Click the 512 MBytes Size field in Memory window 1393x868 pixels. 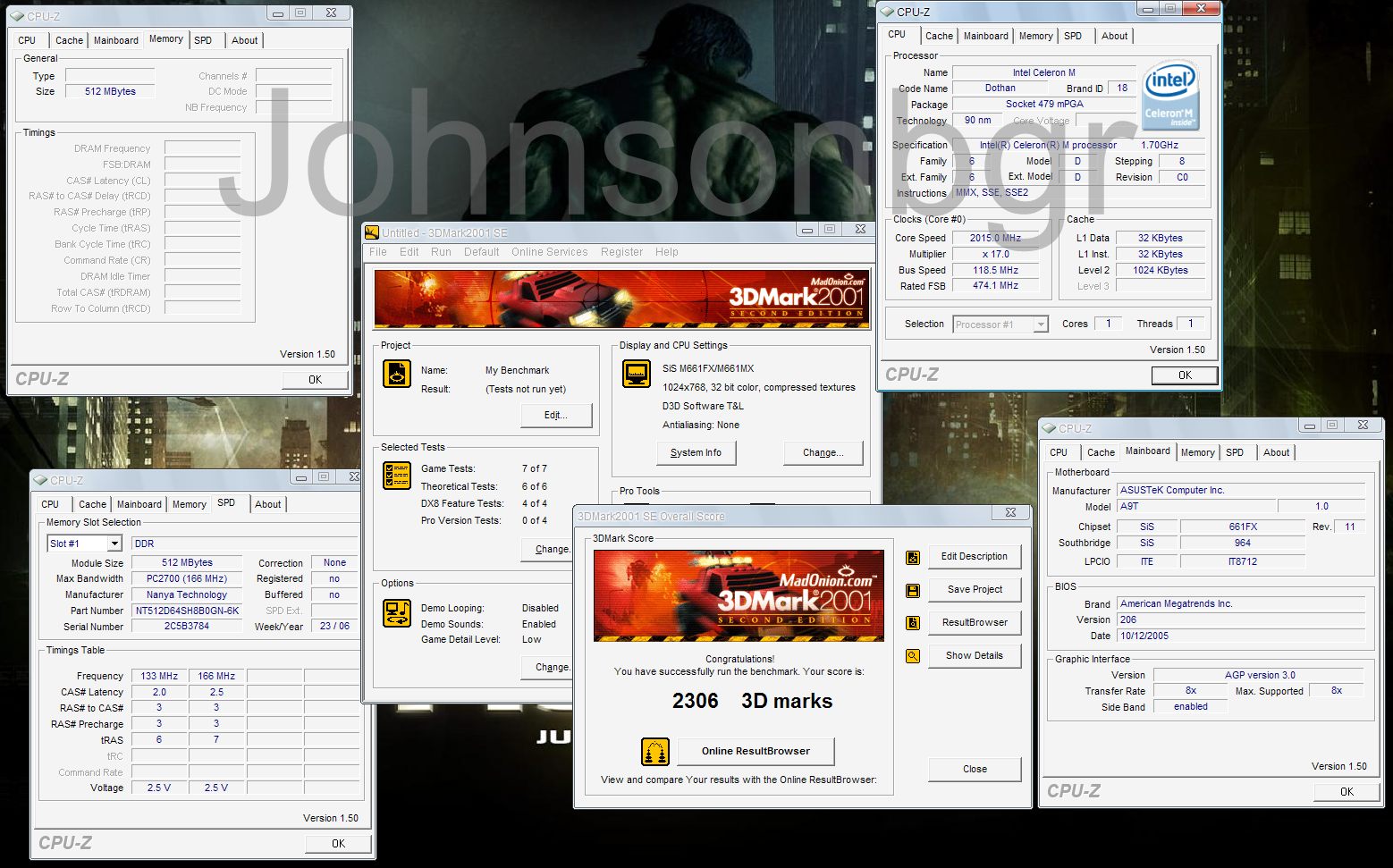coord(110,91)
